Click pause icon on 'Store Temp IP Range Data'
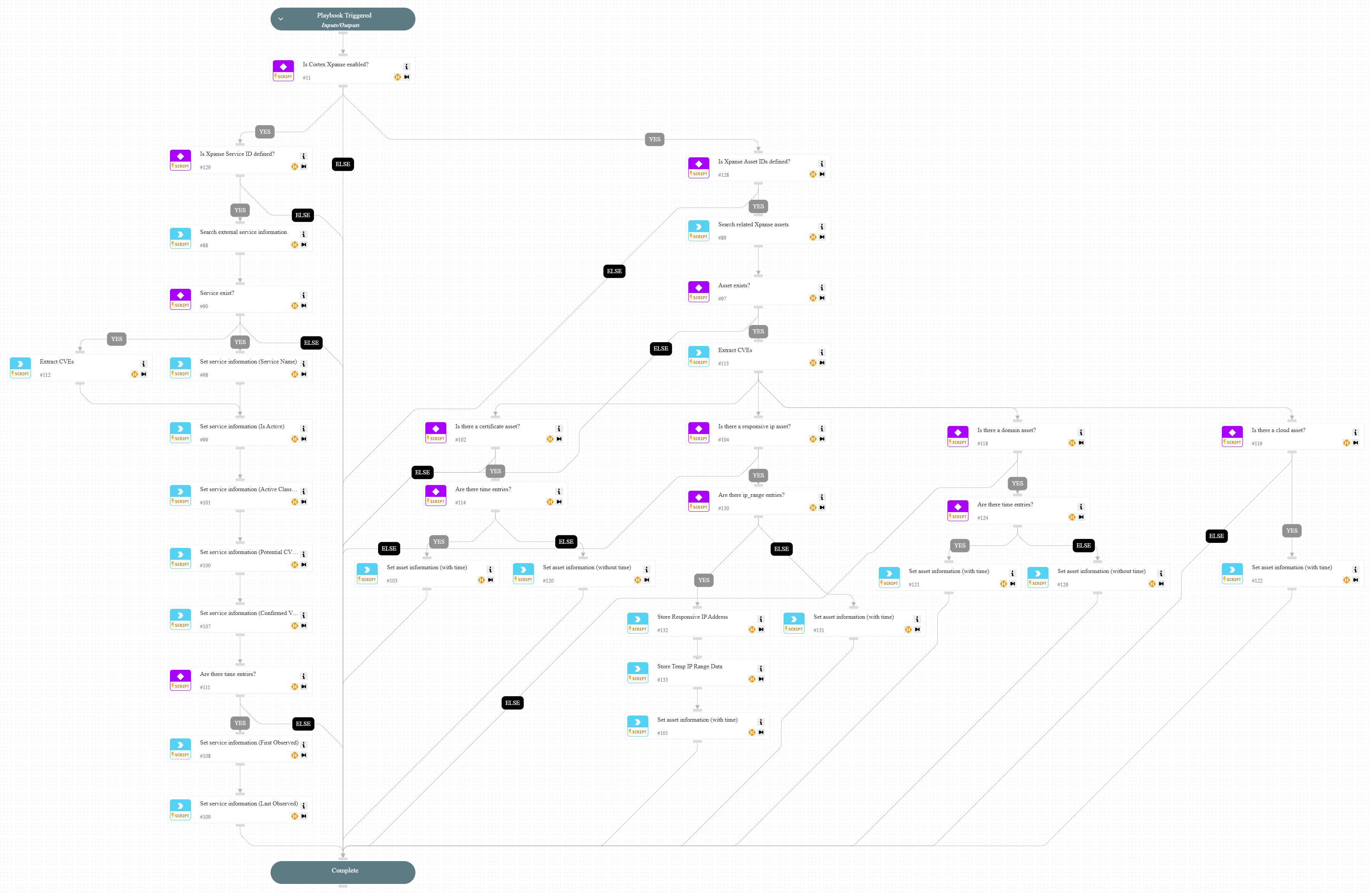Screen dimensions: 1372x895 752,679
